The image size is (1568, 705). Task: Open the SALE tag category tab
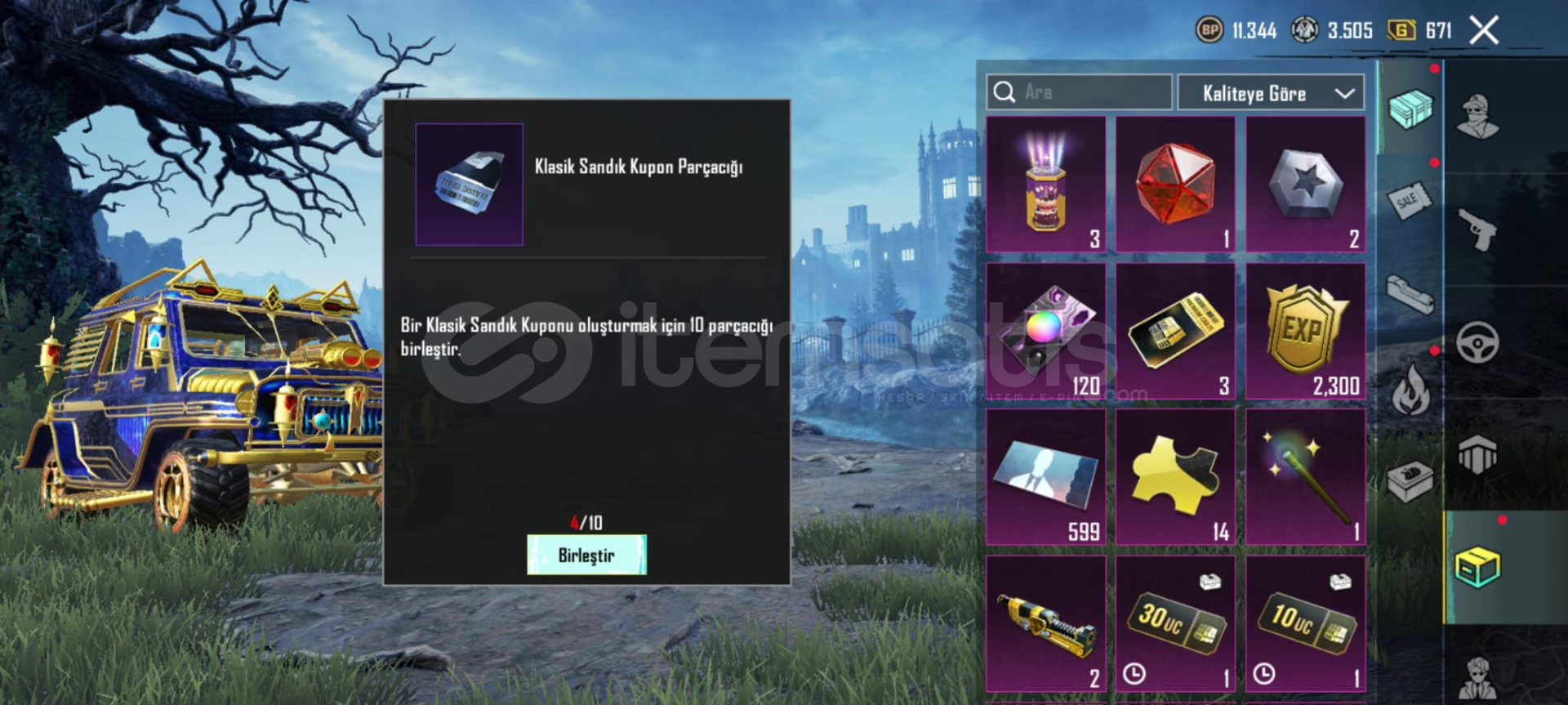point(1410,200)
